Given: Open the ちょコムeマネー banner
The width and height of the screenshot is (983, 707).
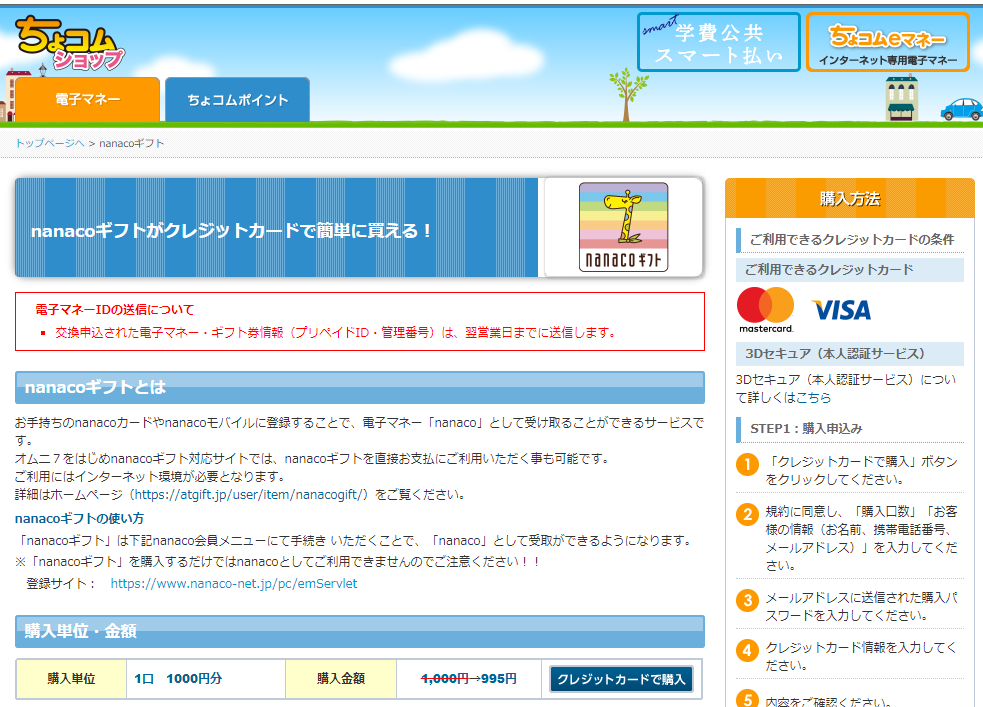Looking at the screenshot, I should (x=888, y=42).
